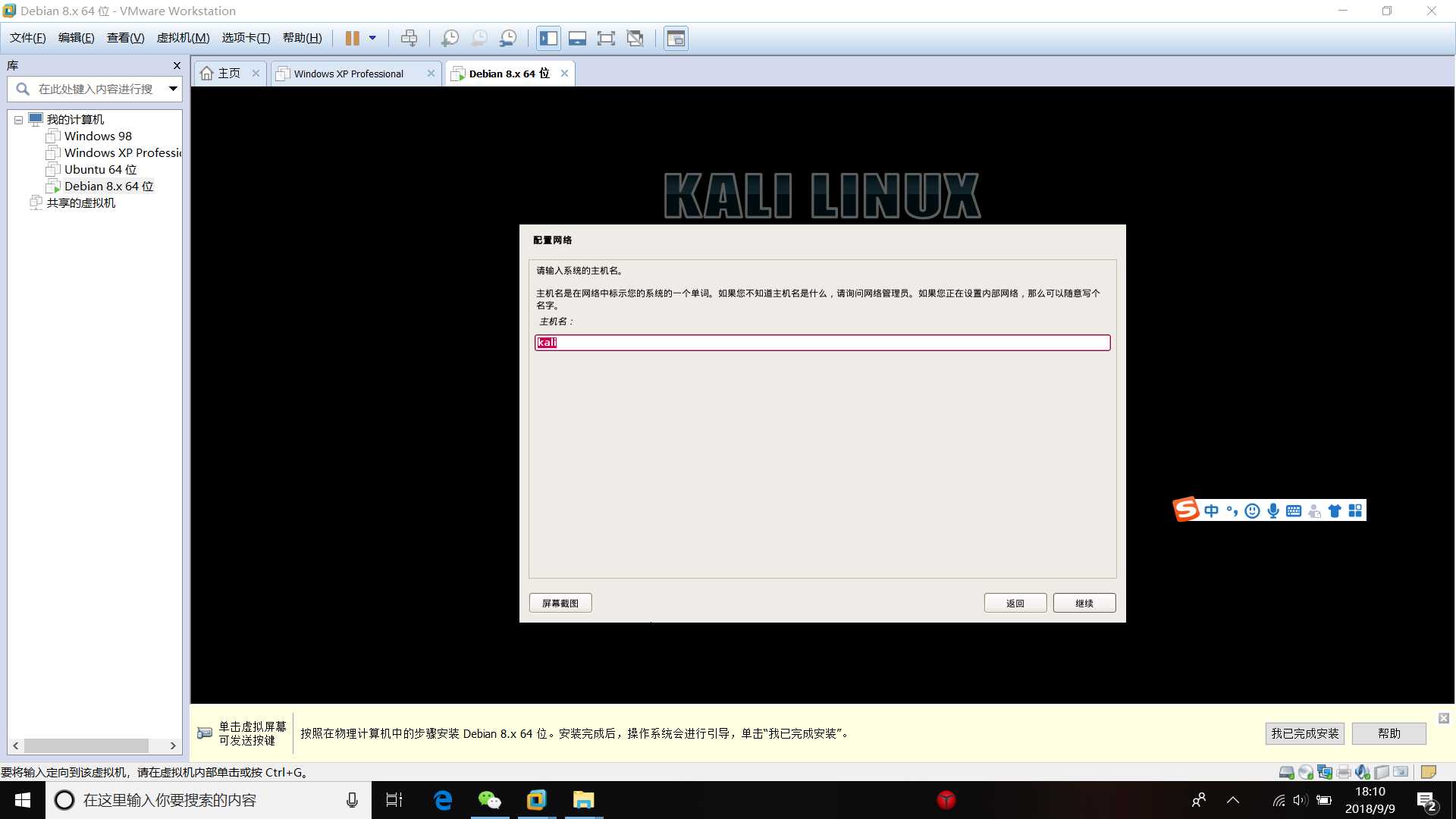Viewport: 1456px width, 819px height.
Task: Enter full screen mode
Action: point(606,38)
